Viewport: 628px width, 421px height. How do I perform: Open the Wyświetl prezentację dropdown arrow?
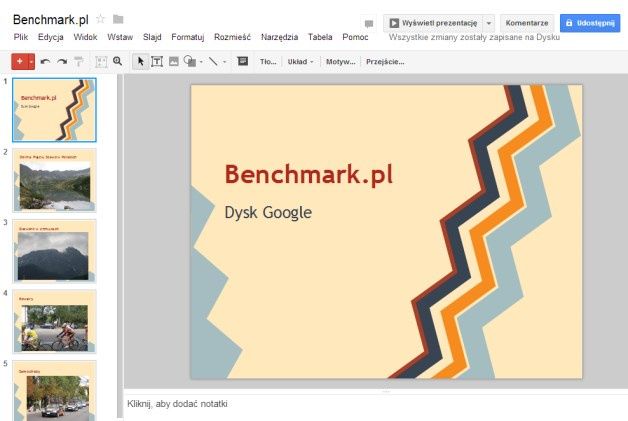(489, 23)
